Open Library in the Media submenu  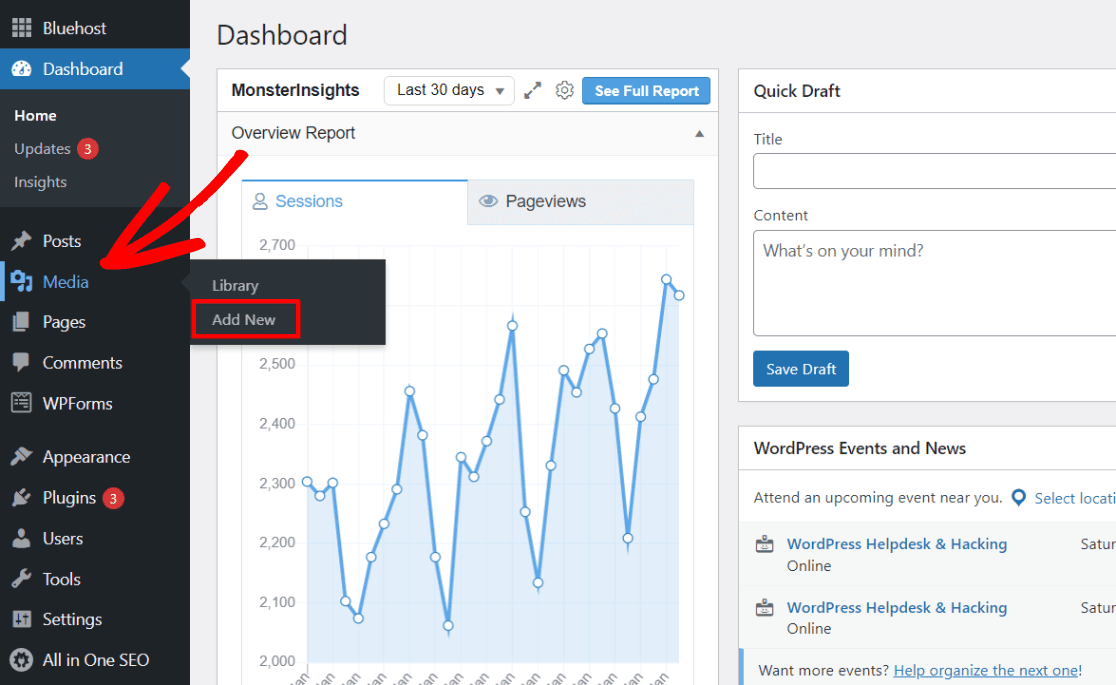(x=235, y=286)
